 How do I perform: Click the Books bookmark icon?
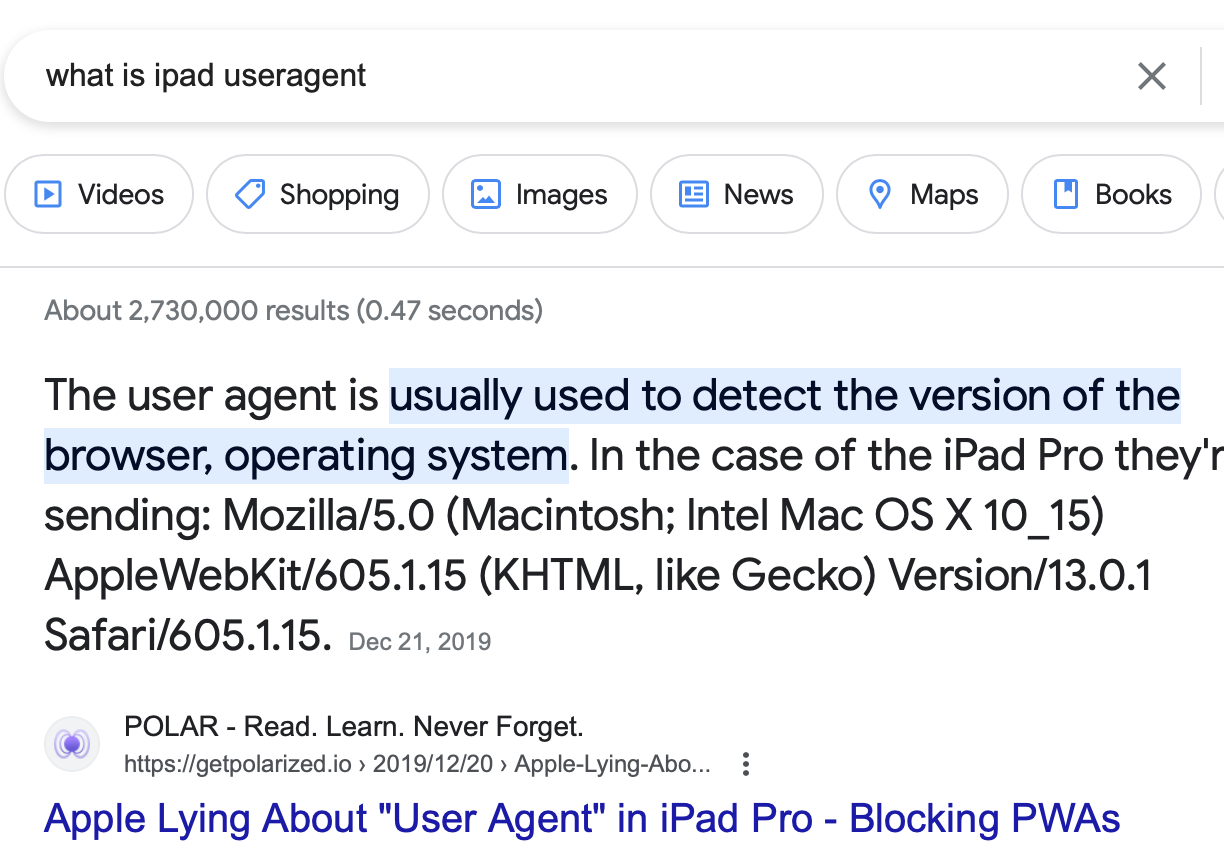pos(1066,194)
